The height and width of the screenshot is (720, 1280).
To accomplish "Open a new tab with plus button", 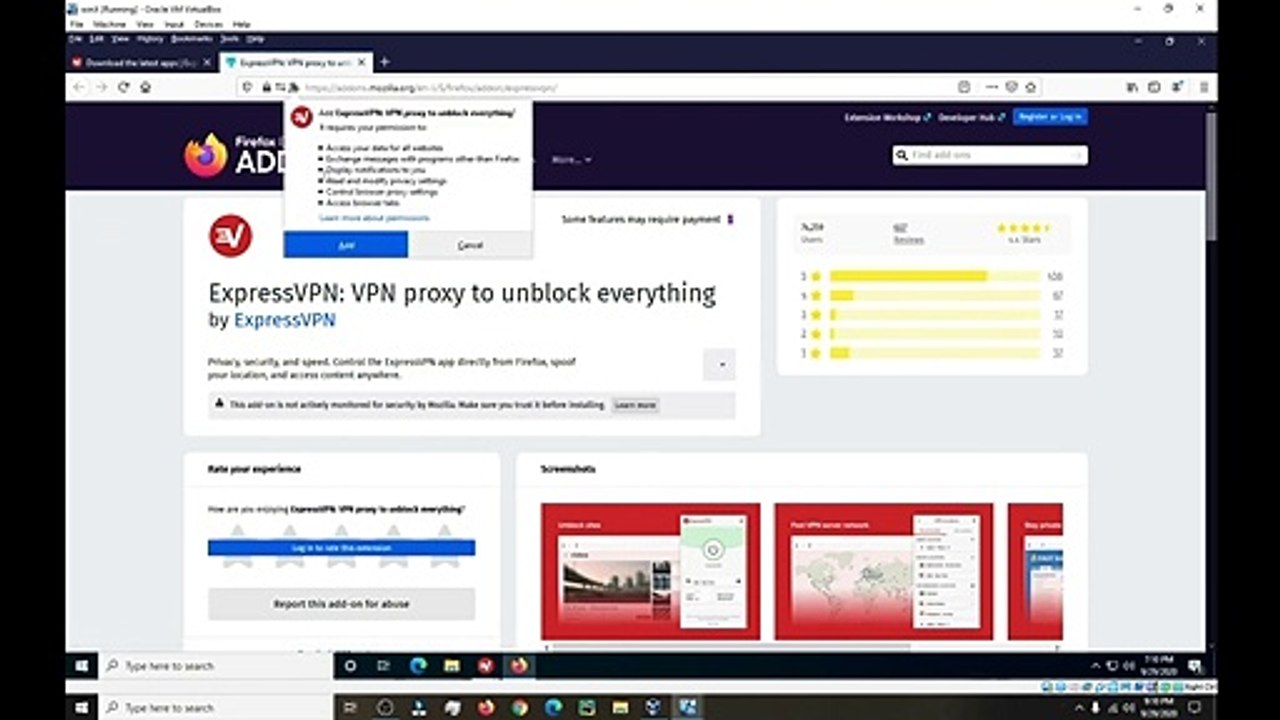I will 384,62.
